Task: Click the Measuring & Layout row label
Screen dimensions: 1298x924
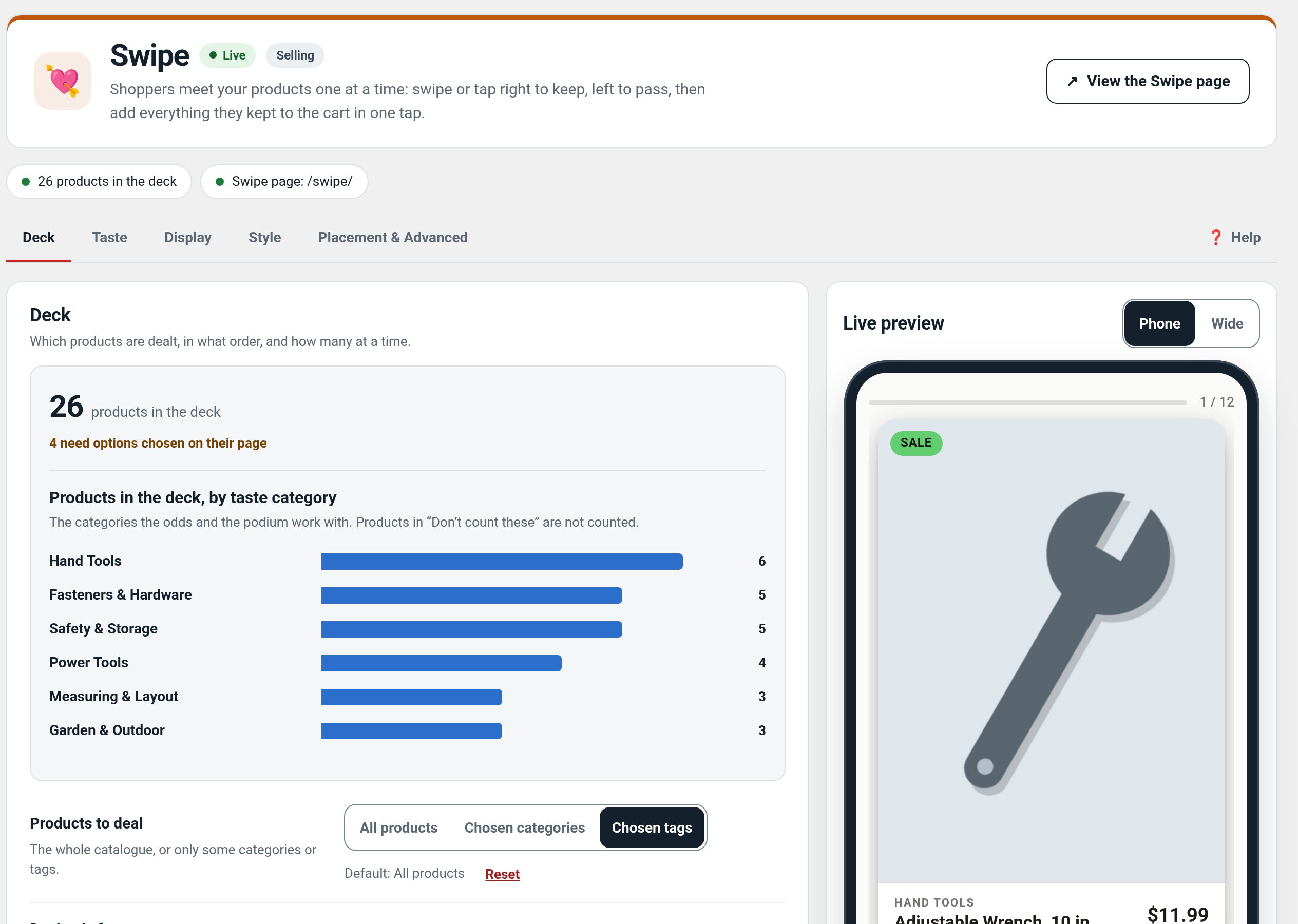Action: 113,697
